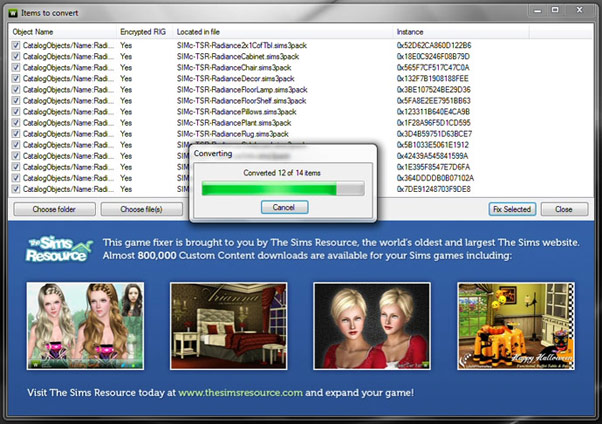Viewport: 602px width, 424px height.
Task: Sort by Object Name column header
Action: point(60,33)
